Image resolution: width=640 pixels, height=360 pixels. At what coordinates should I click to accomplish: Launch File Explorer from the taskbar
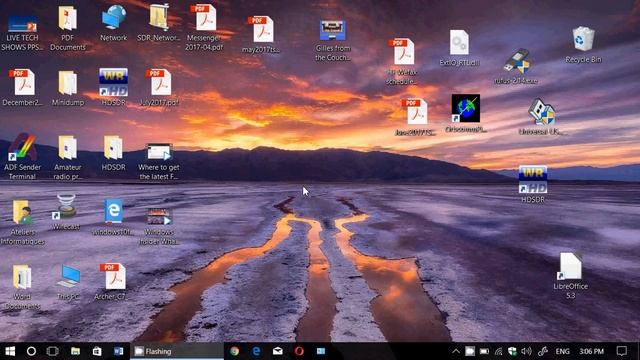click(x=75, y=351)
